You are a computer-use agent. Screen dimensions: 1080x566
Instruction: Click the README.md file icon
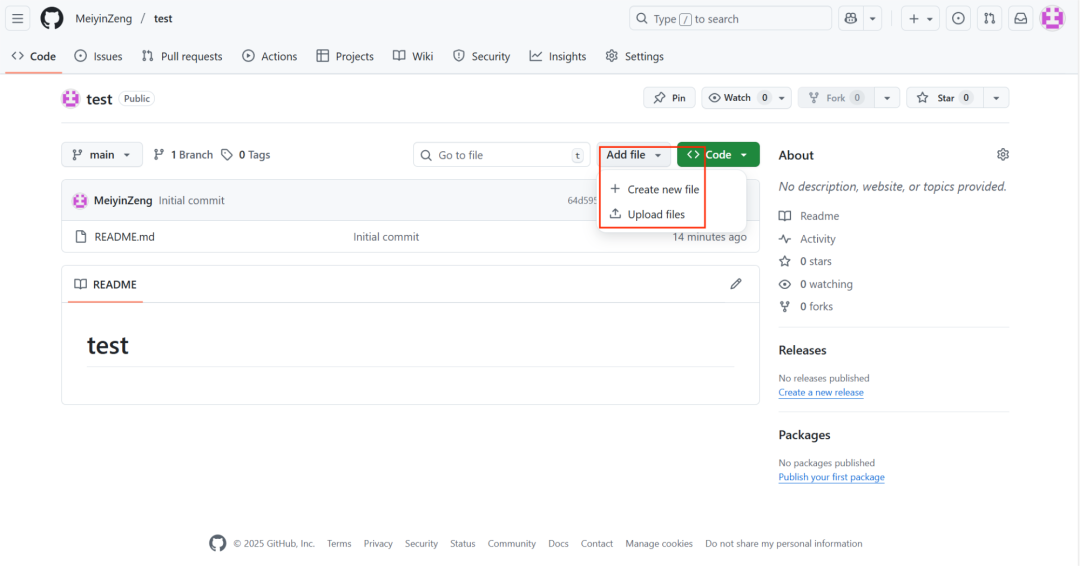tap(81, 237)
